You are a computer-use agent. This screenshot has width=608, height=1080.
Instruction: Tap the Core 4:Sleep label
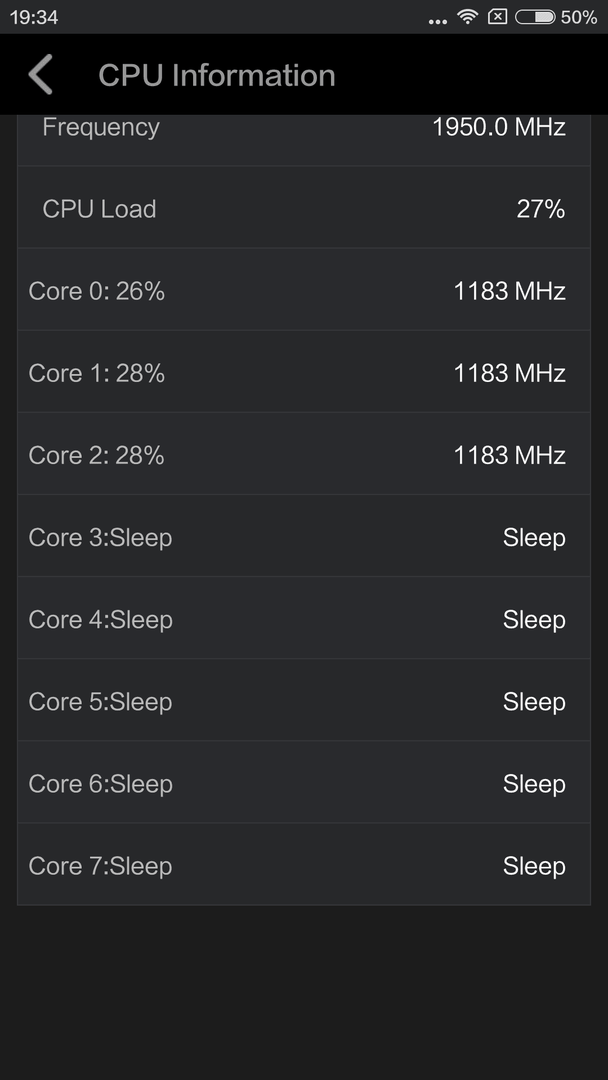pos(101,619)
